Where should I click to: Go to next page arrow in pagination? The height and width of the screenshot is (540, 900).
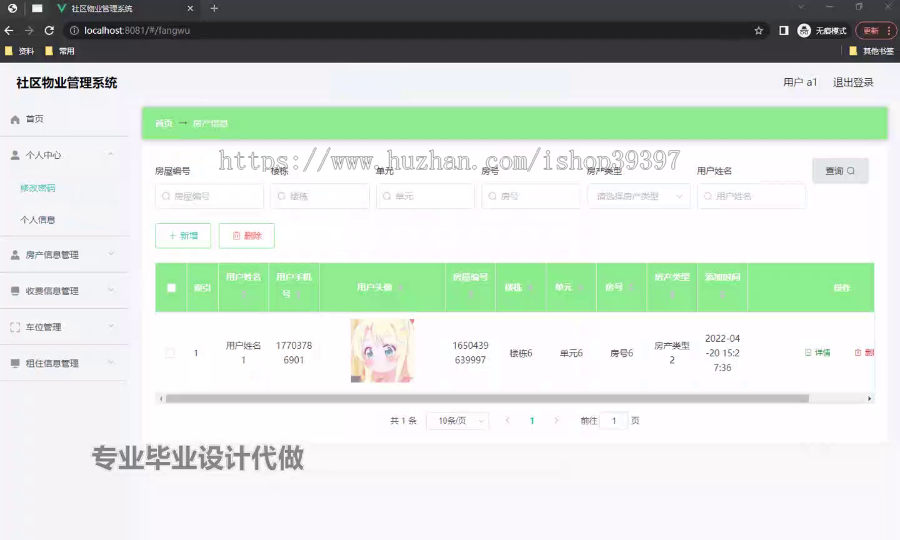pyautogui.click(x=556, y=421)
